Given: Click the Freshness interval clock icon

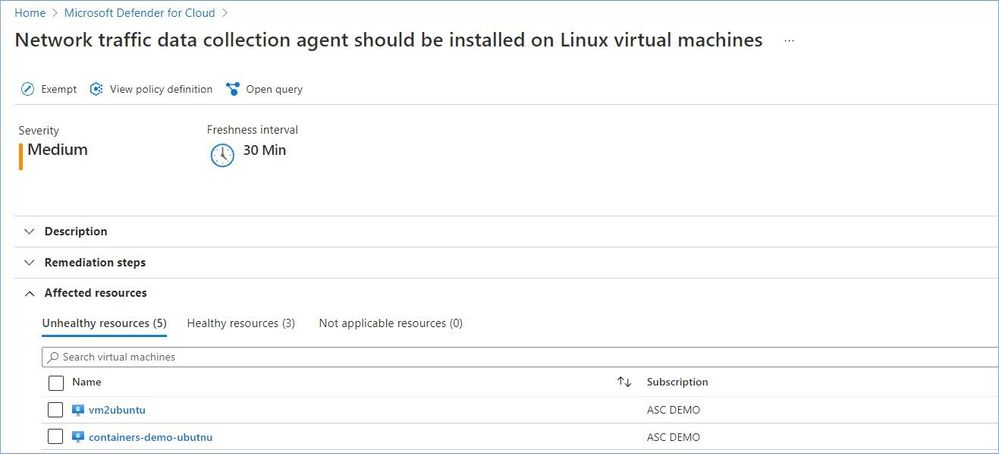Looking at the screenshot, I should click(x=222, y=155).
